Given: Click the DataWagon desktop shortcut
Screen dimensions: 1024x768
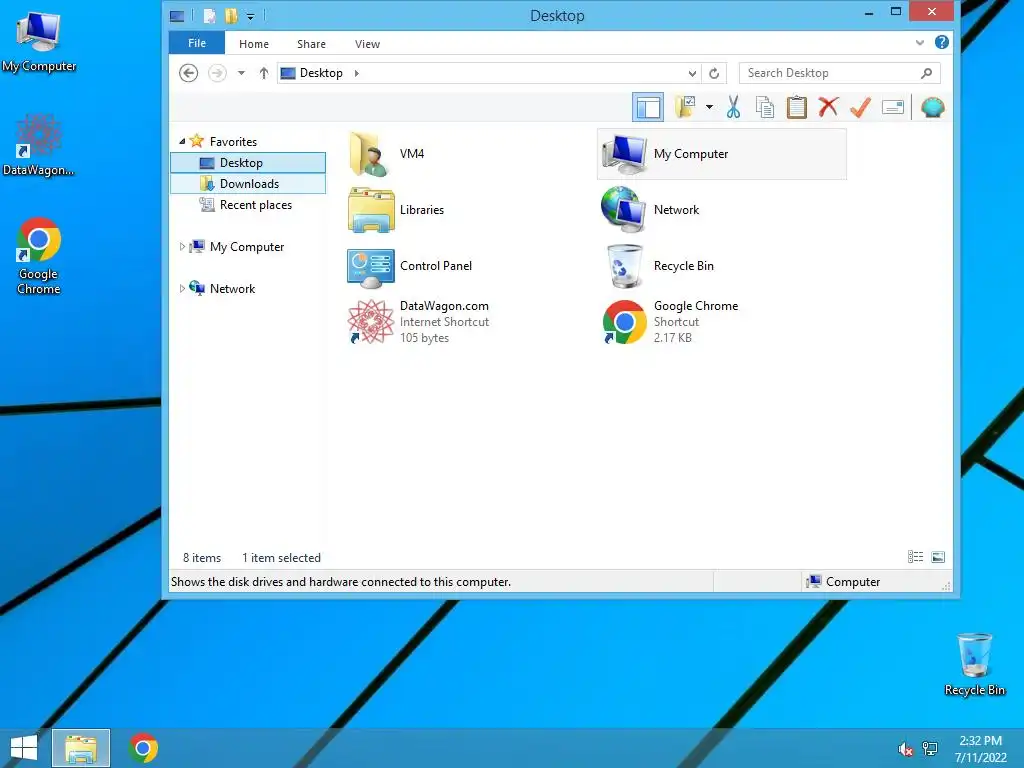Looking at the screenshot, I should click(x=39, y=145).
